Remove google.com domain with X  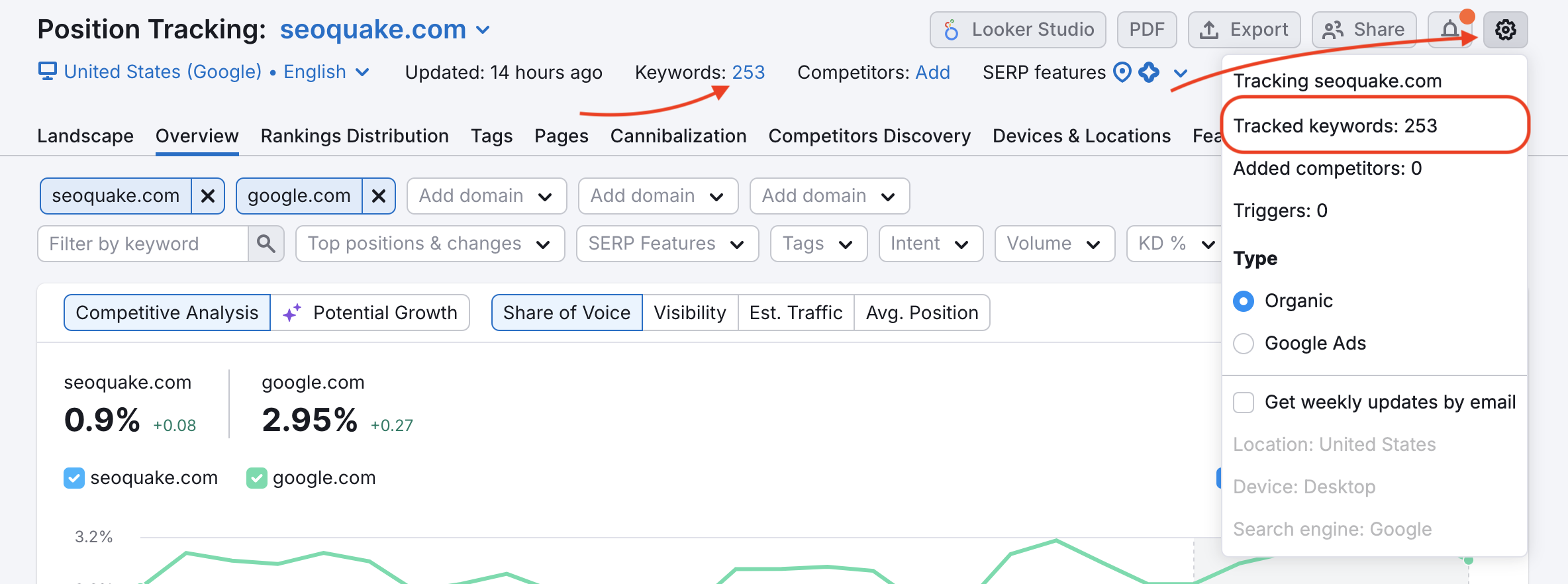click(379, 196)
